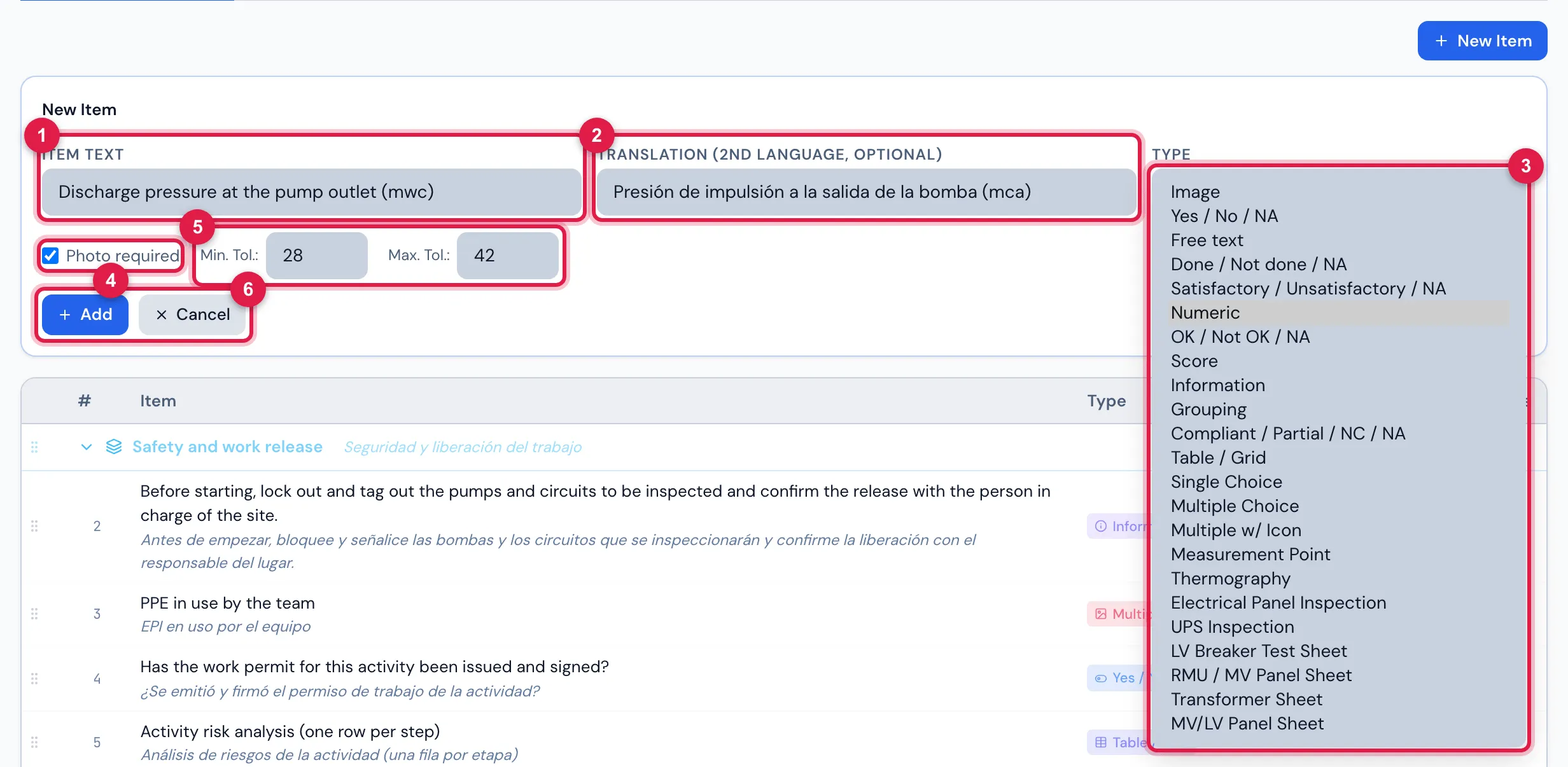This screenshot has height=767, width=1568.
Task: Click 'PPE in use by the team' text
Action: click(227, 603)
